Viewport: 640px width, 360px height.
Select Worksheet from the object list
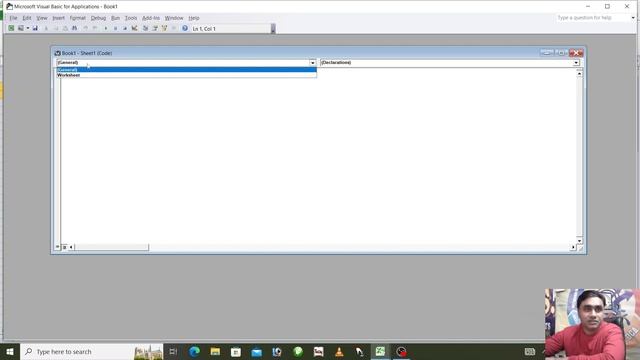(186, 75)
